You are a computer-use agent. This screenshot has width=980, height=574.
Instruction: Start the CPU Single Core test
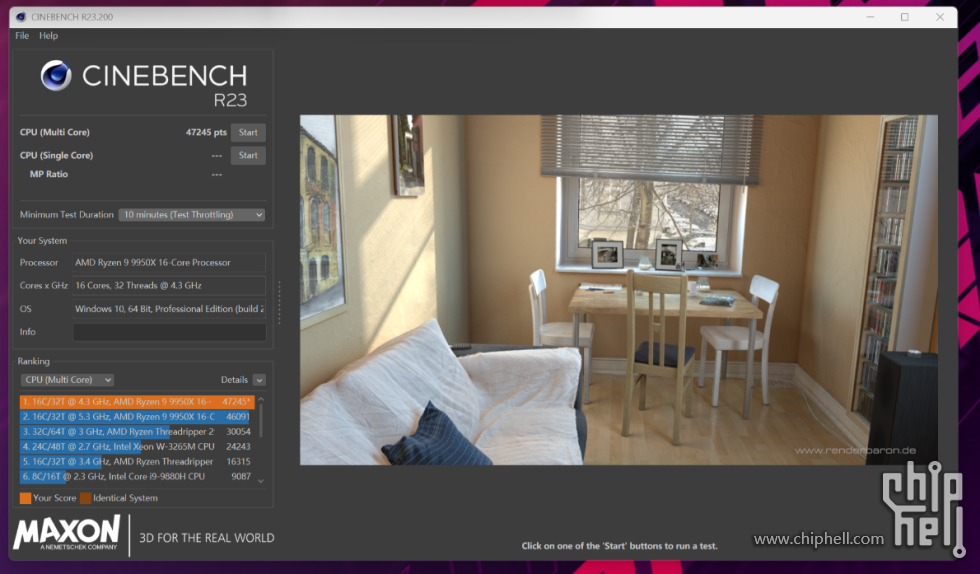pos(248,155)
